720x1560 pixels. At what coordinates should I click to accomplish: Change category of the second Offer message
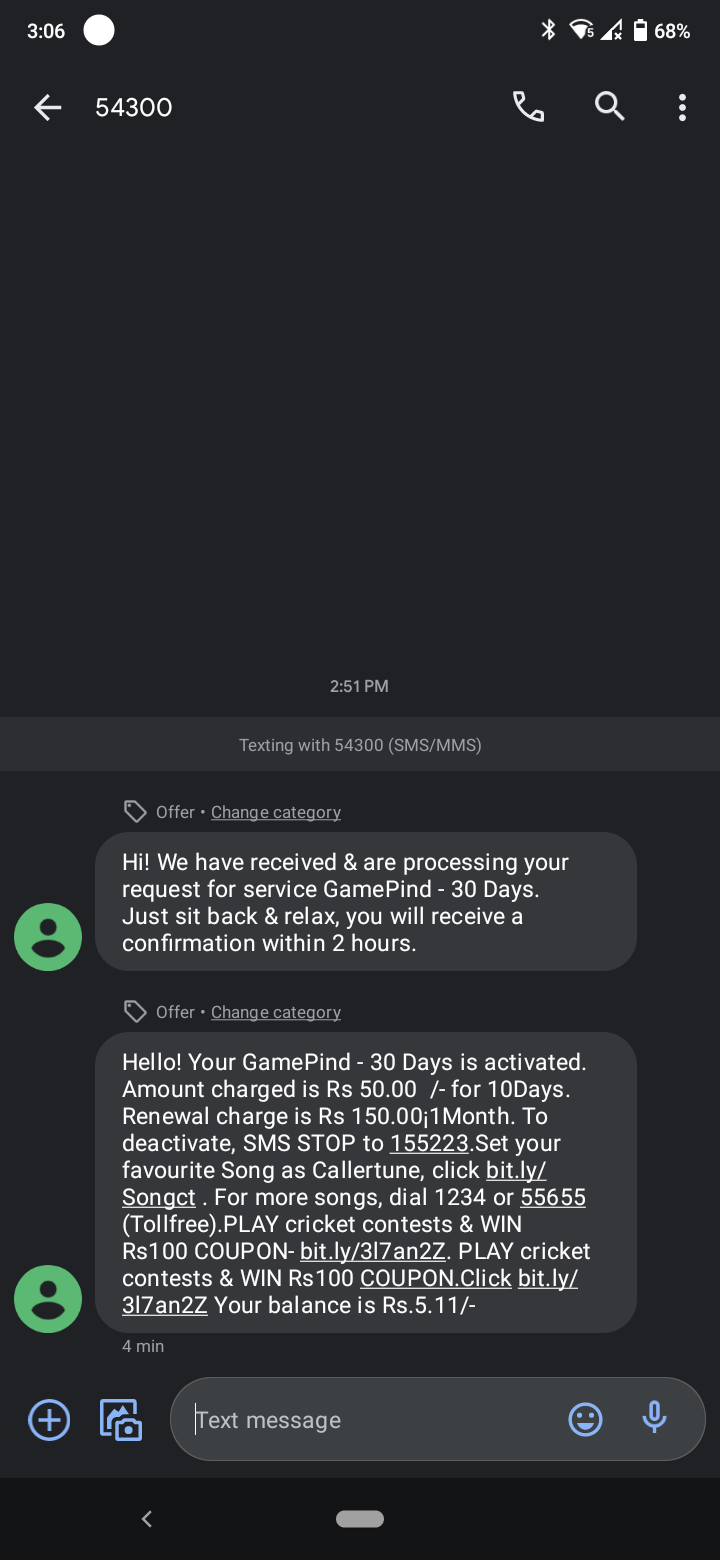[275, 1012]
